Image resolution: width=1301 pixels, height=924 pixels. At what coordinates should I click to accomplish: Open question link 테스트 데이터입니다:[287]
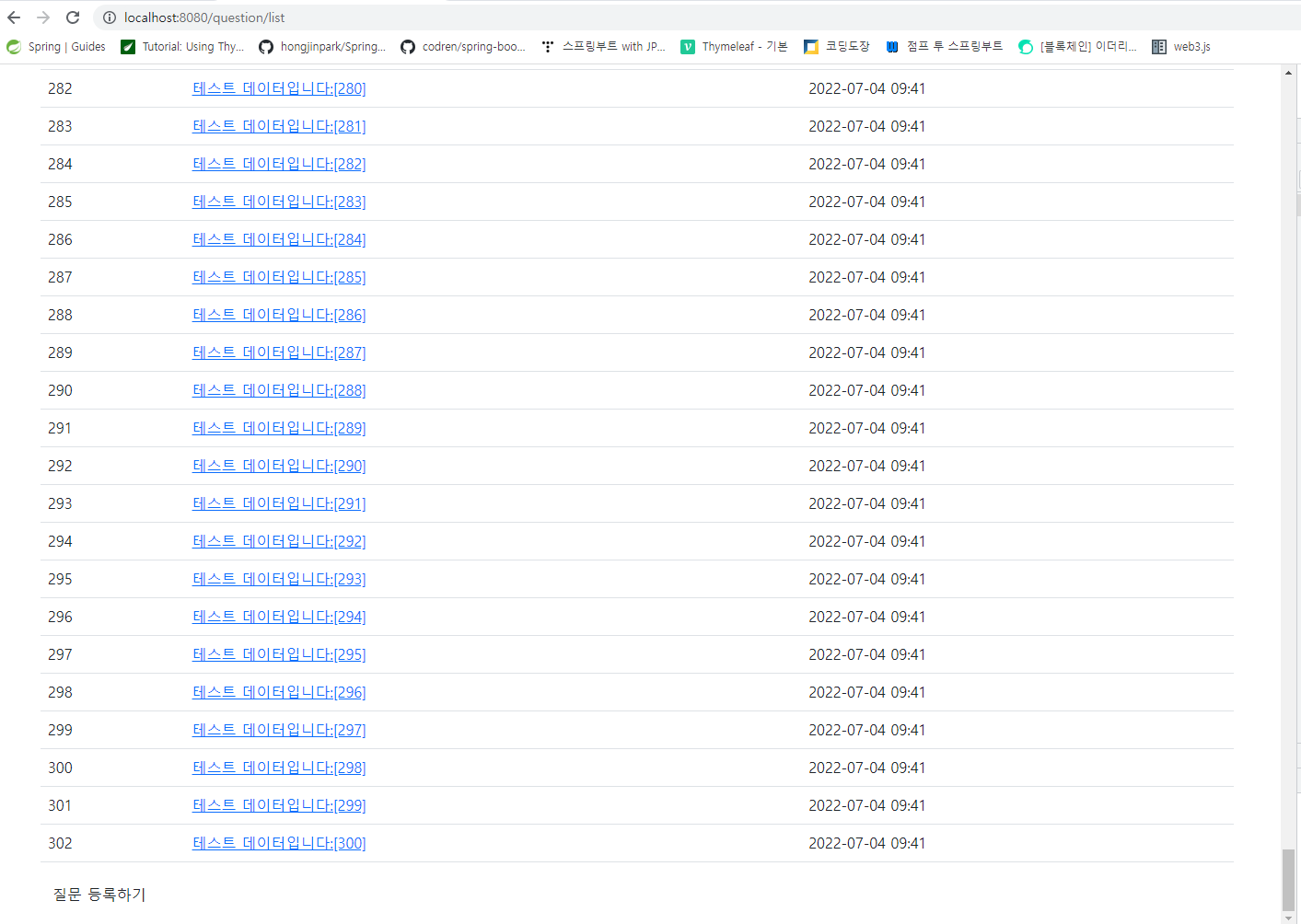click(x=279, y=352)
